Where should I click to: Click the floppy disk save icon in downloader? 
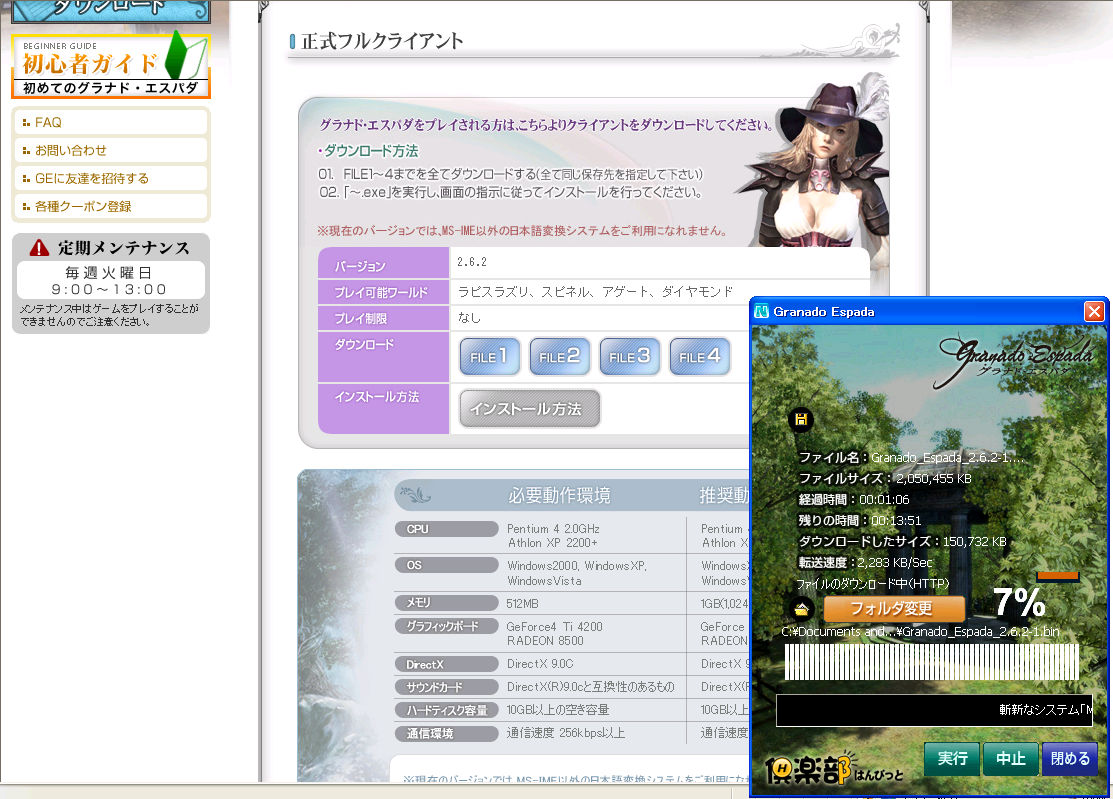point(801,419)
